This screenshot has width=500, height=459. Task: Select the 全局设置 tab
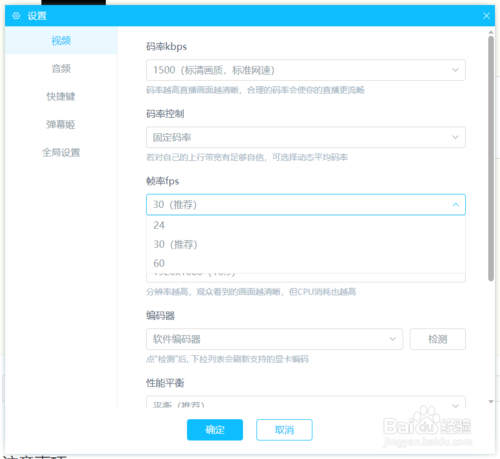click(x=61, y=153)
